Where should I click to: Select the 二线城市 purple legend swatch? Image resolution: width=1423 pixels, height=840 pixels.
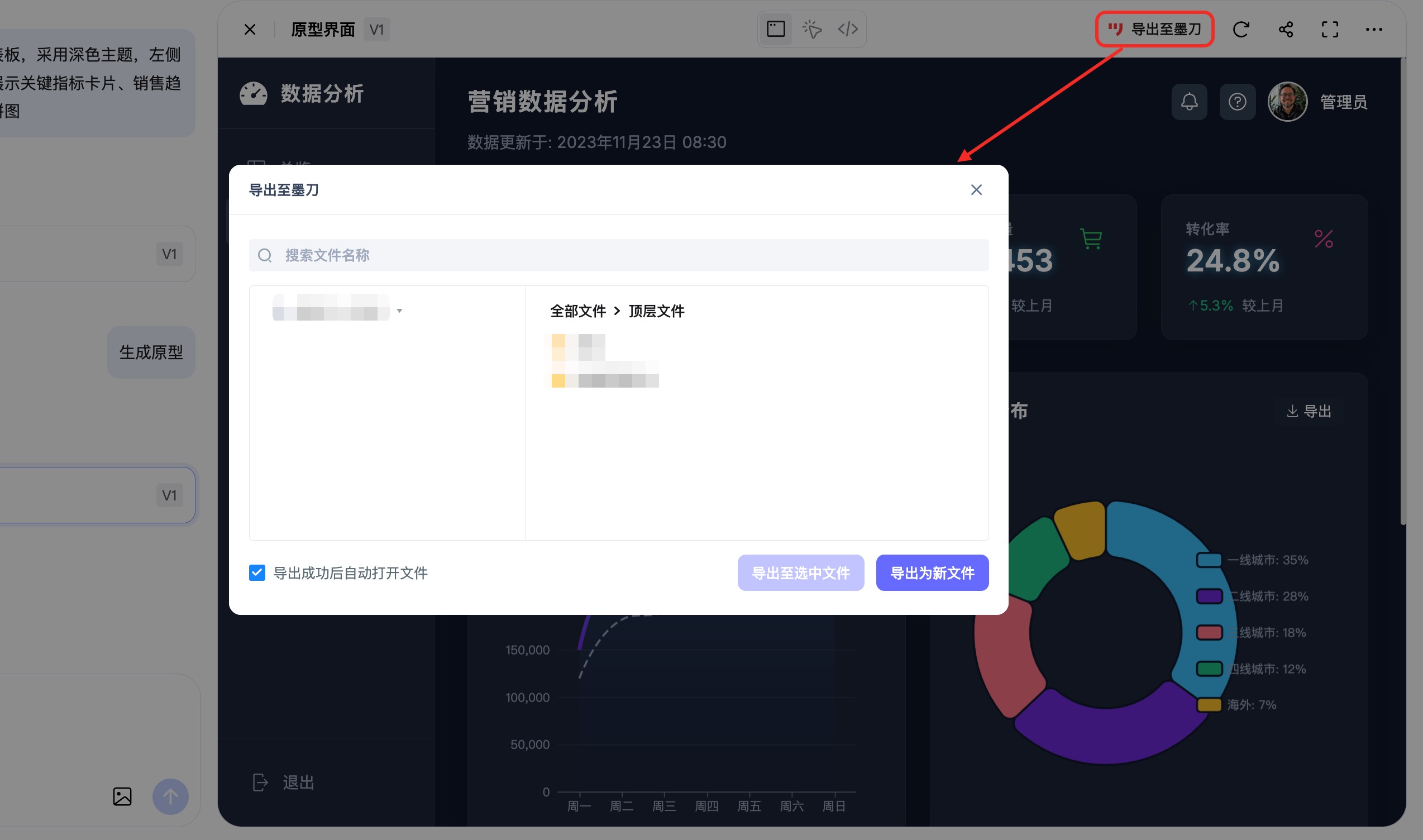pyautogui.click(x=1210, y=596)
